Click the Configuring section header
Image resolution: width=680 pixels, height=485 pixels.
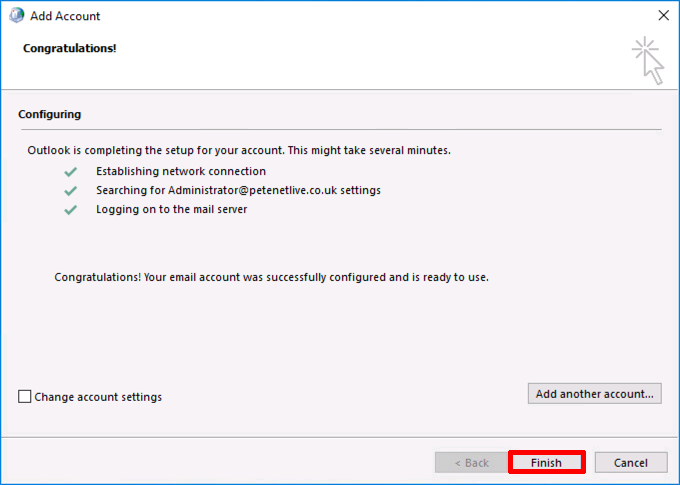pyautogui.click(x=49, y=114)
